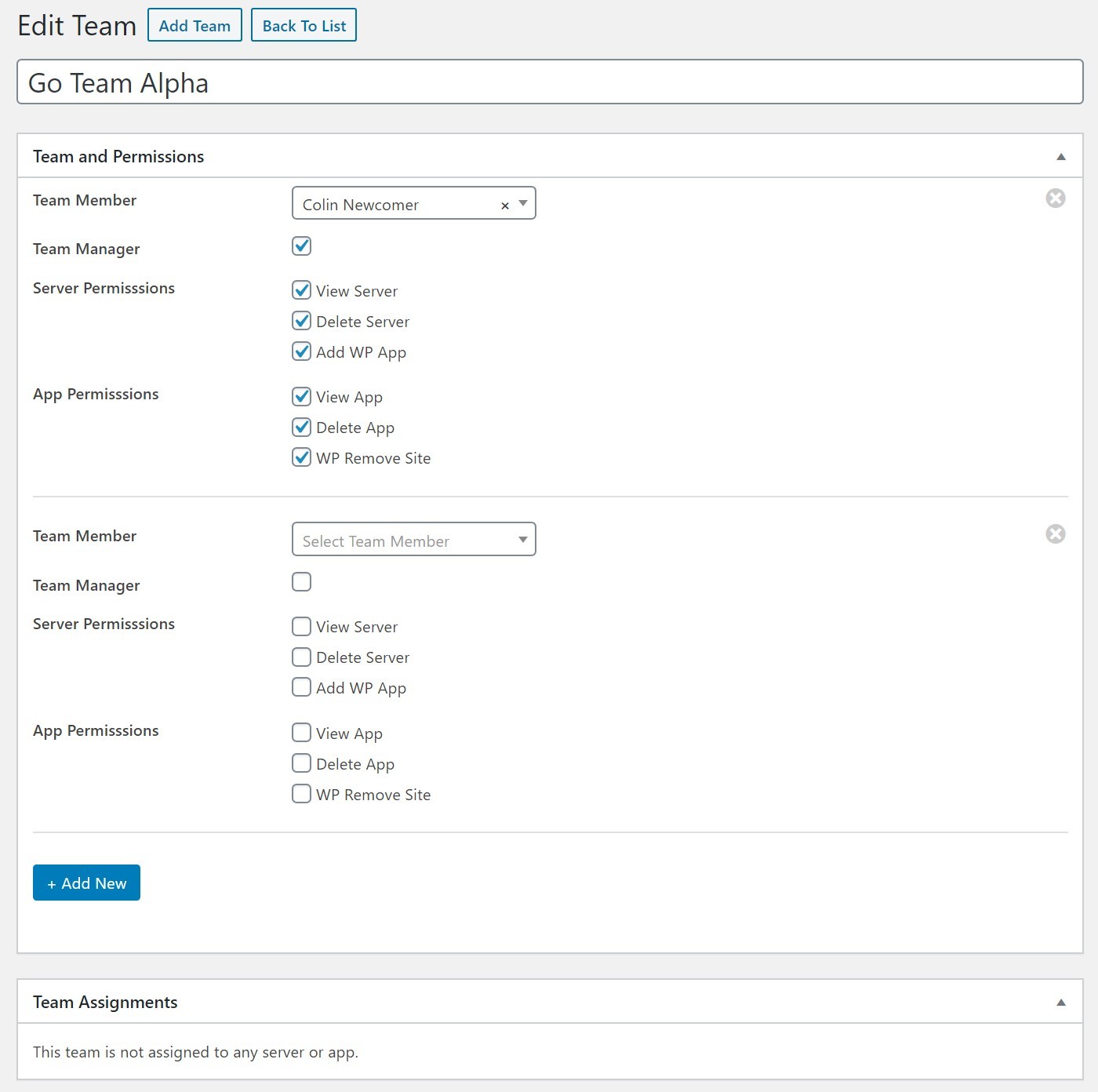Check View App for the second member
This screenshot has width=1098, height=1092.
[x=301, y=733]
